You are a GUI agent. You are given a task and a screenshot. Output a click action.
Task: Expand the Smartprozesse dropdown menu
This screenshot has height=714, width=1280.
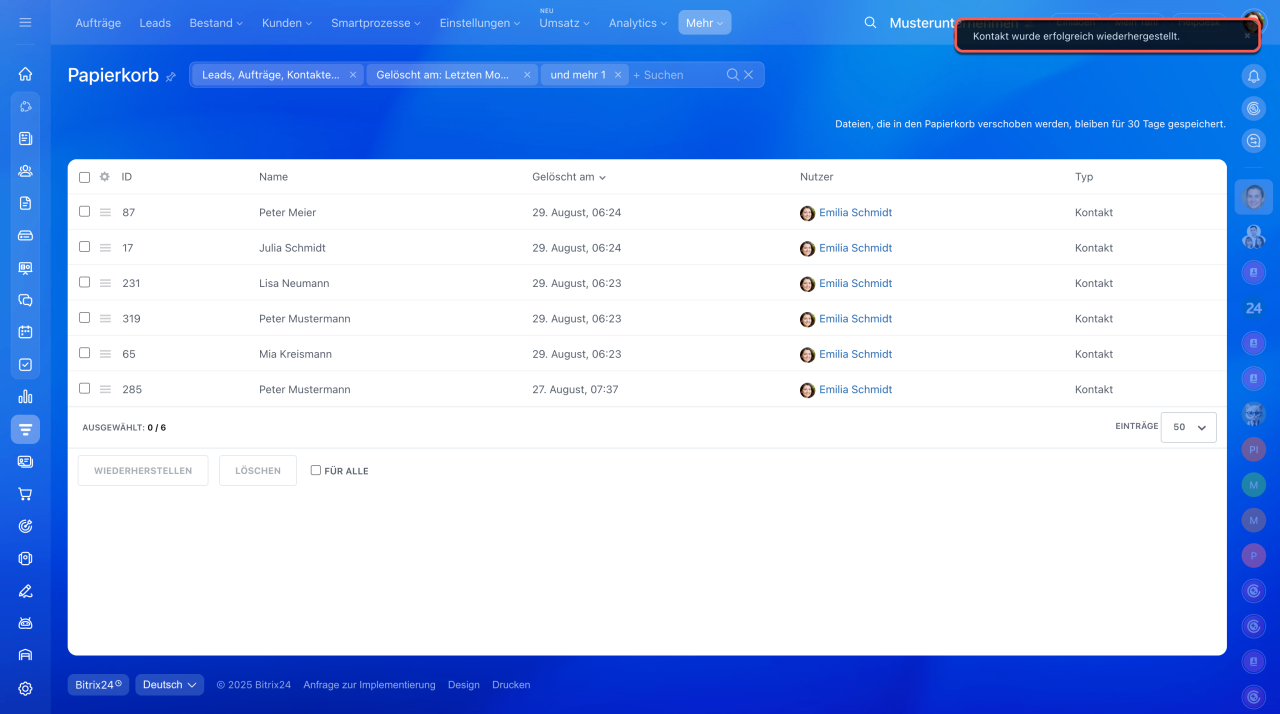(376, 22)
